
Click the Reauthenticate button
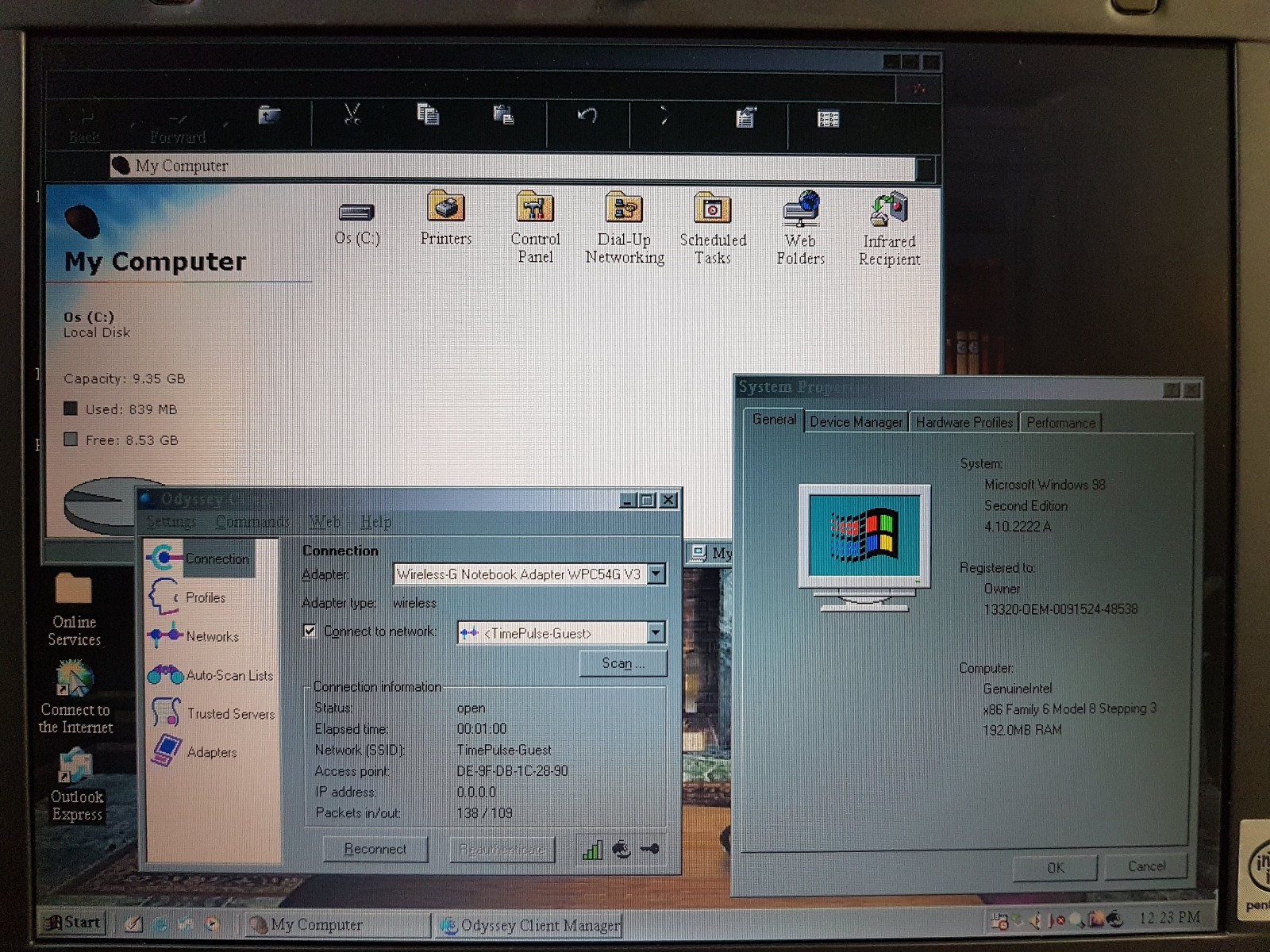[502, 850]
